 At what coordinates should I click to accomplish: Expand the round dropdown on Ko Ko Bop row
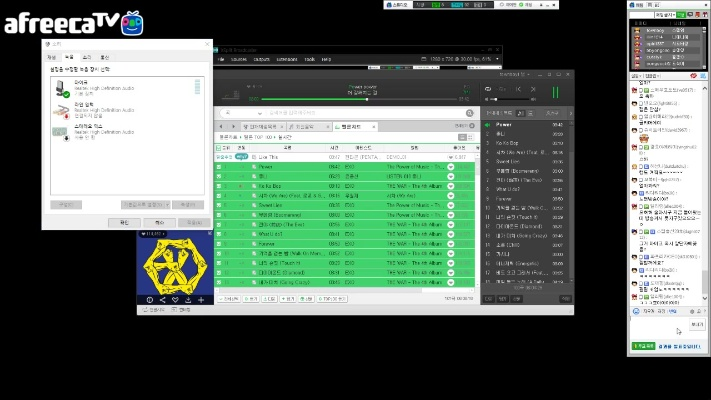(x=451, y=186)
